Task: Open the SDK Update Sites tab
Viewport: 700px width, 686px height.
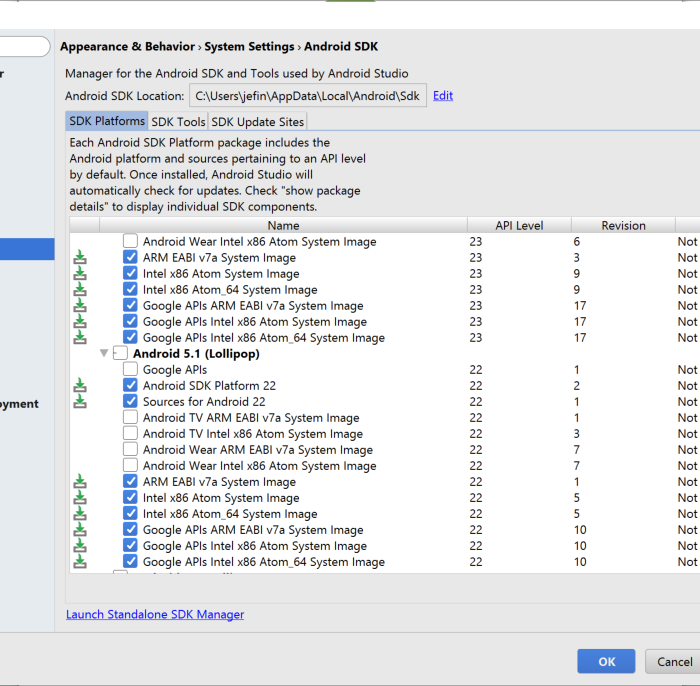Action: pyautogui.click(x=258, y=121)
